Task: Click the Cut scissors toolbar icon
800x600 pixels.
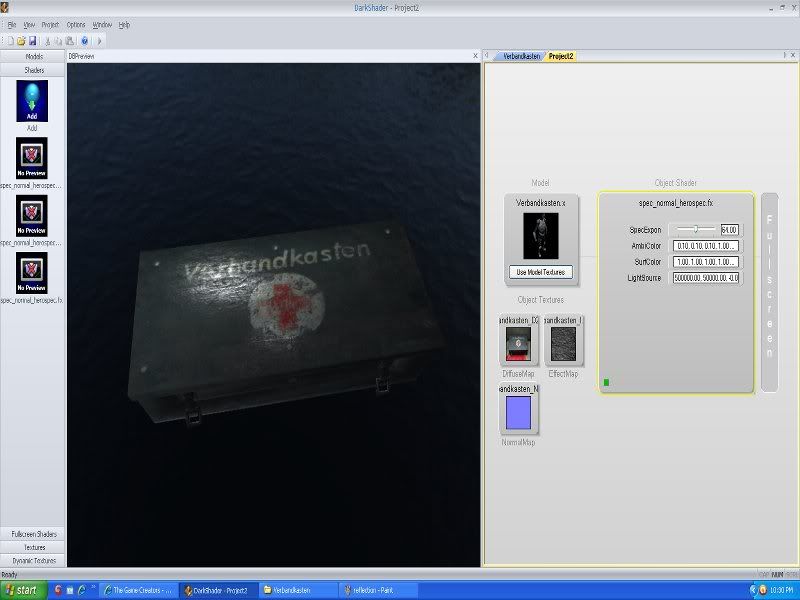Action: point(47,41)
